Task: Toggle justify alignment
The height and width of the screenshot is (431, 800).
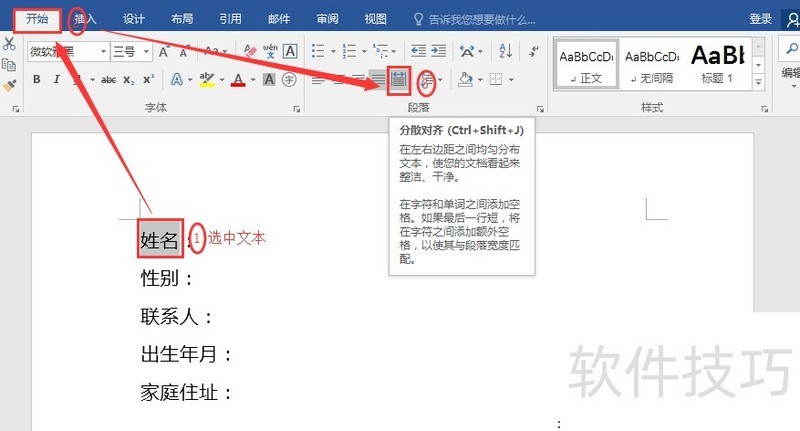Action: (x=378, y=80)
